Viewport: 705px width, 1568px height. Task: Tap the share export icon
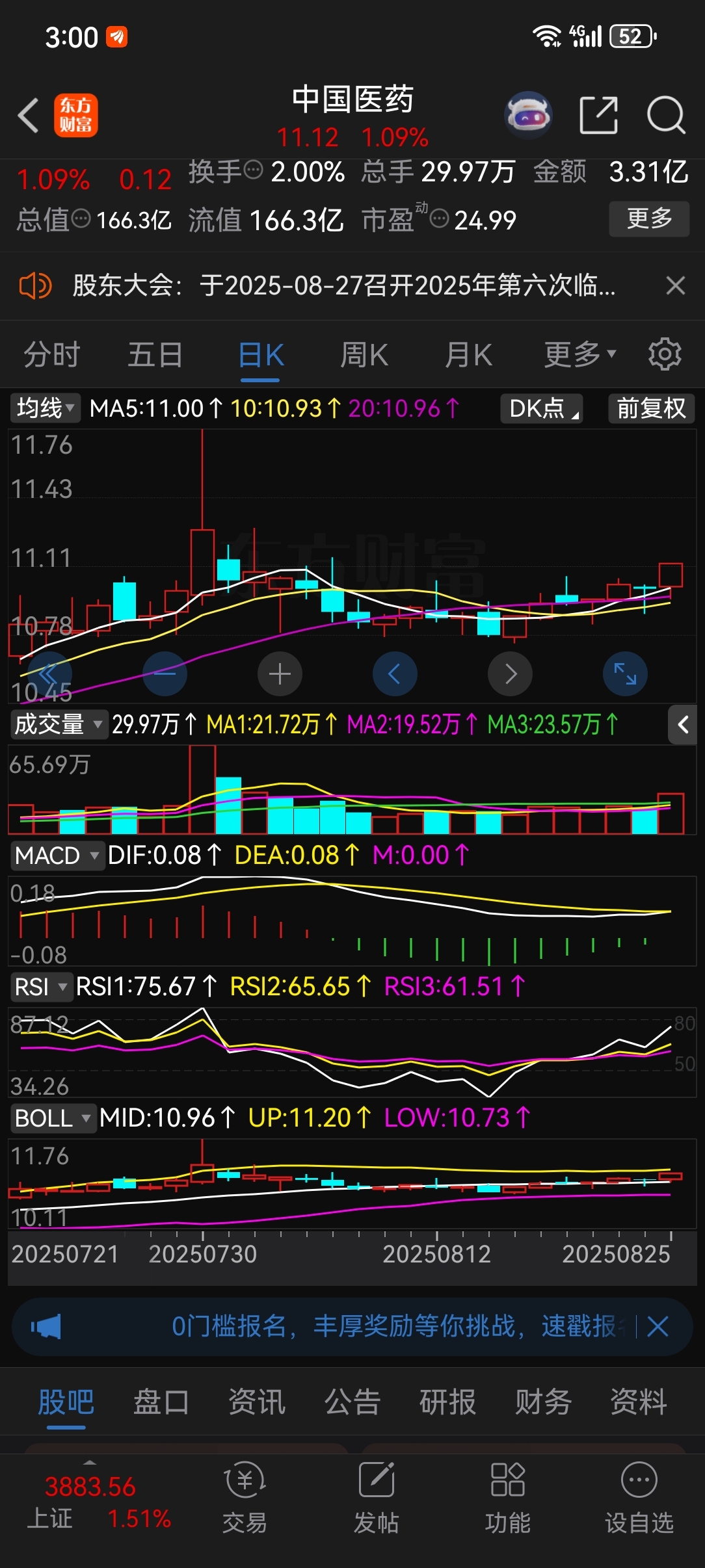pyautogui.click(x=598, y=116)
